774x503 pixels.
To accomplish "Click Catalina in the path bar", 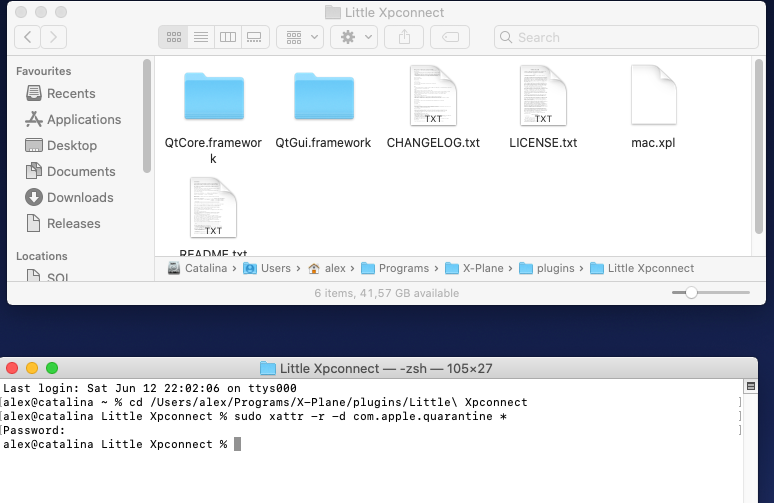I will (x=197, y=268).
